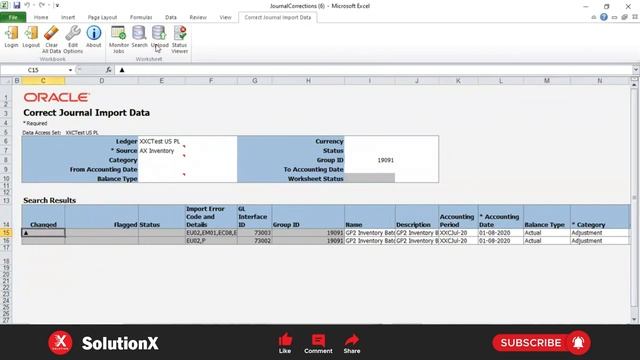Click Accounting Date 01-08-2020 in row 16
640x360 pixels.
point(501,241)
